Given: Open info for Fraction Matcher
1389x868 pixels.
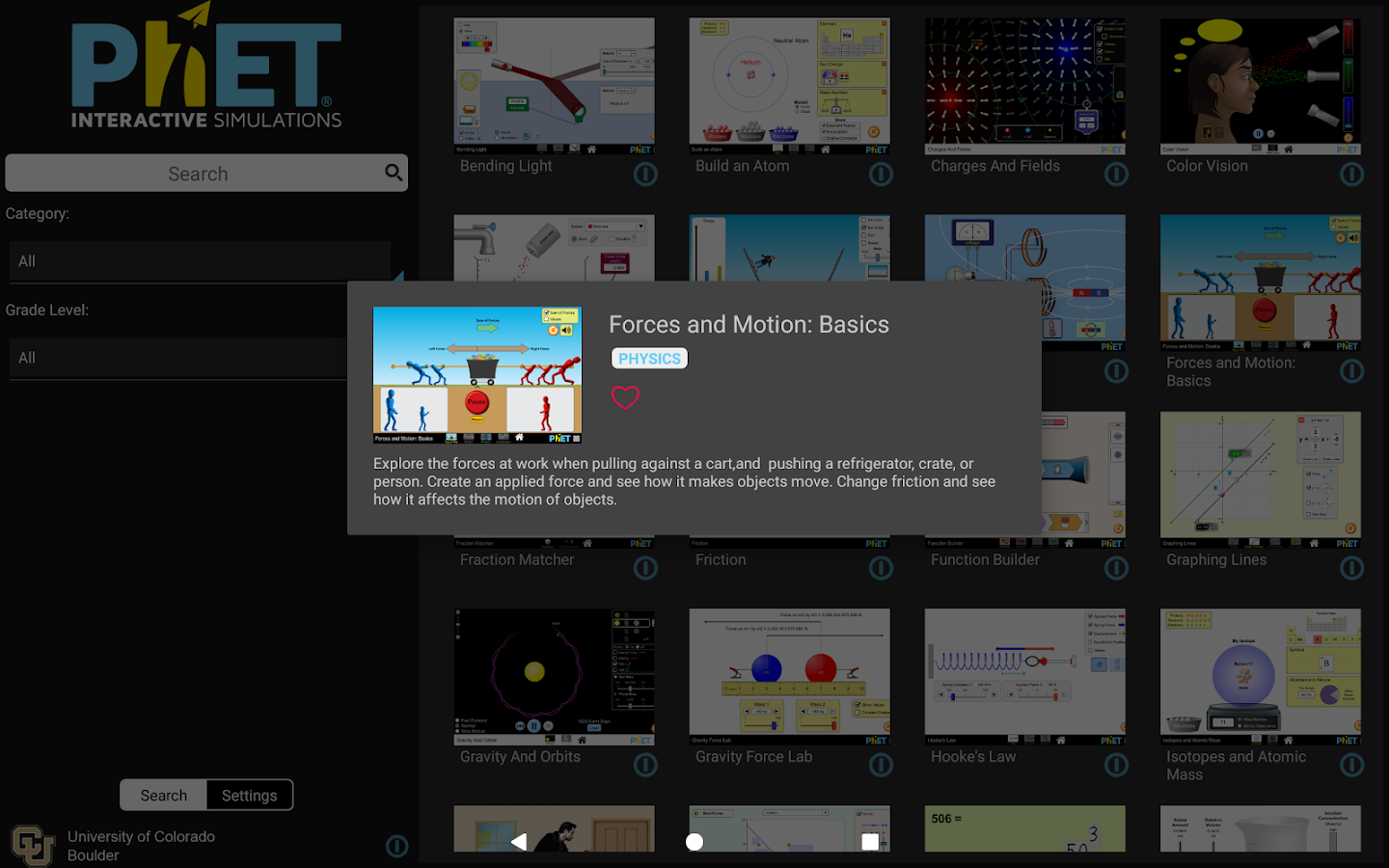Looking at the screenshot, I should click(x=645, y=568).
